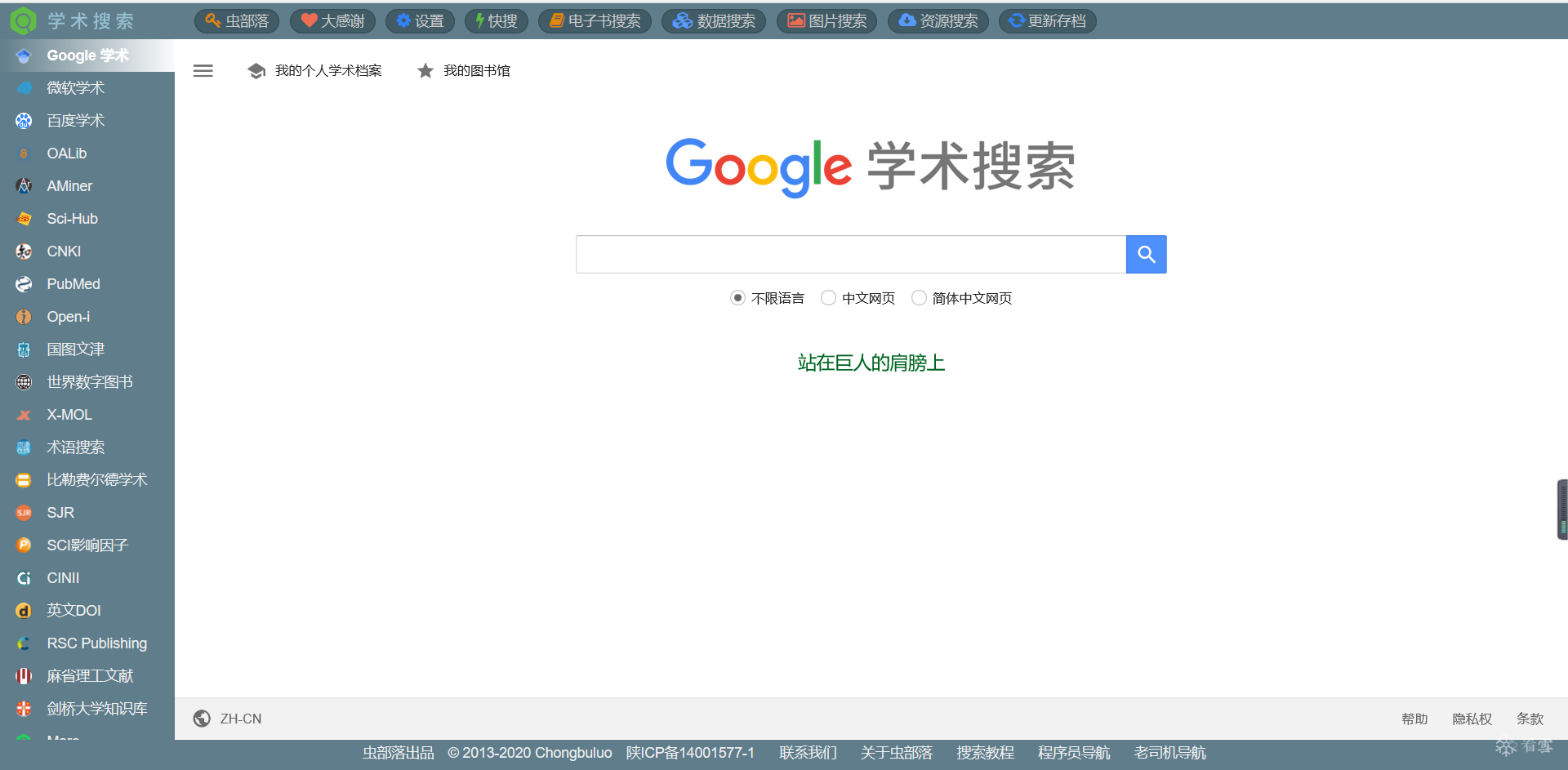Open the 联系我们 link
The image size is (1568, 770).
(x=808, y=753)
